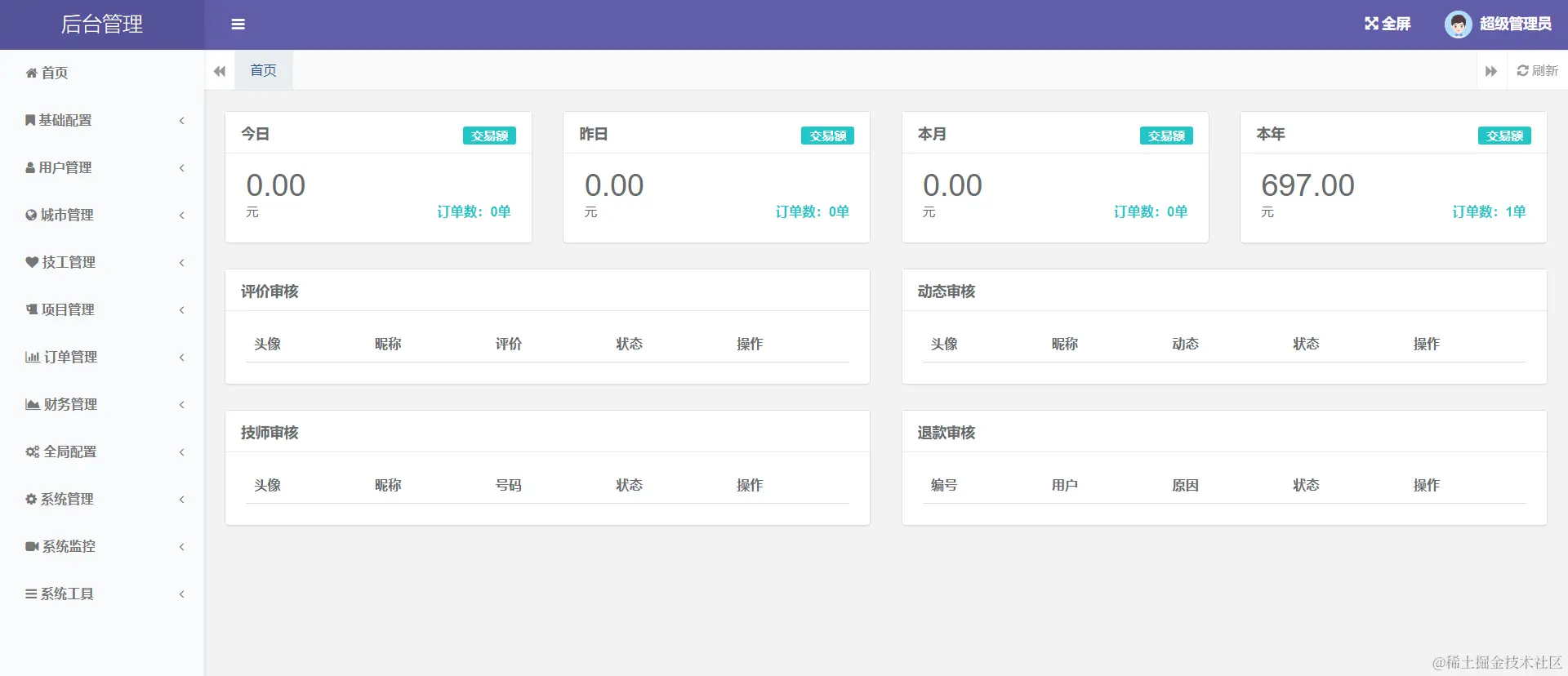
Task: Open the 全局配置 sidebar menu label
Action: [x=70, y=451]
